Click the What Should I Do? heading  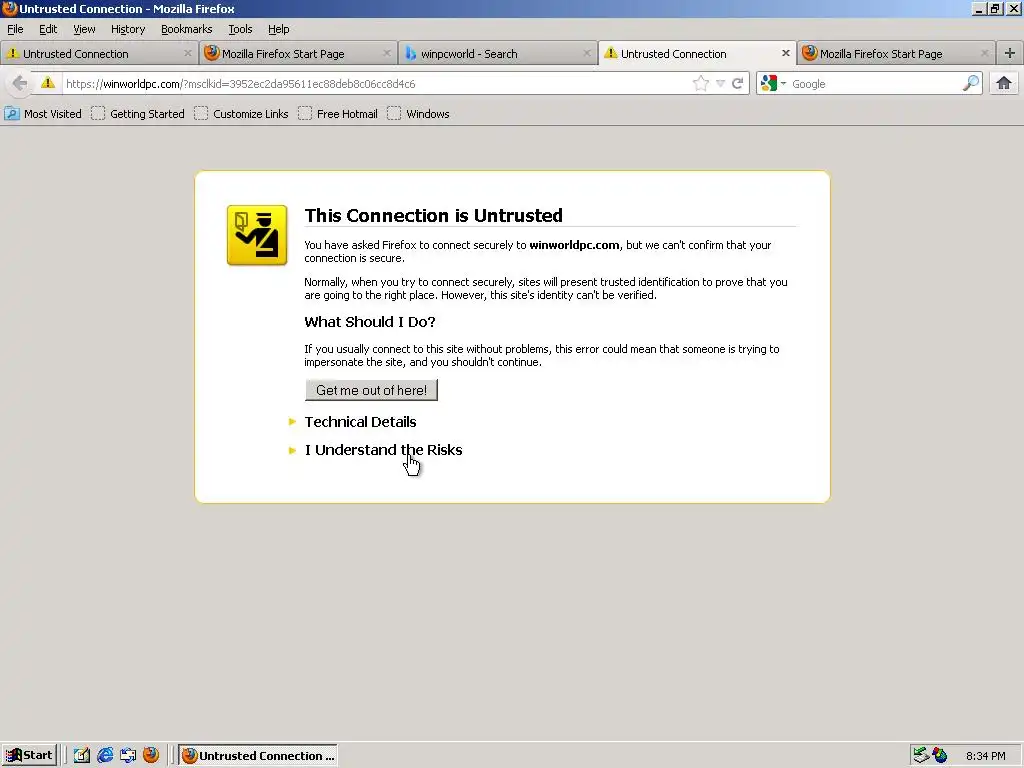coord(370,322)
